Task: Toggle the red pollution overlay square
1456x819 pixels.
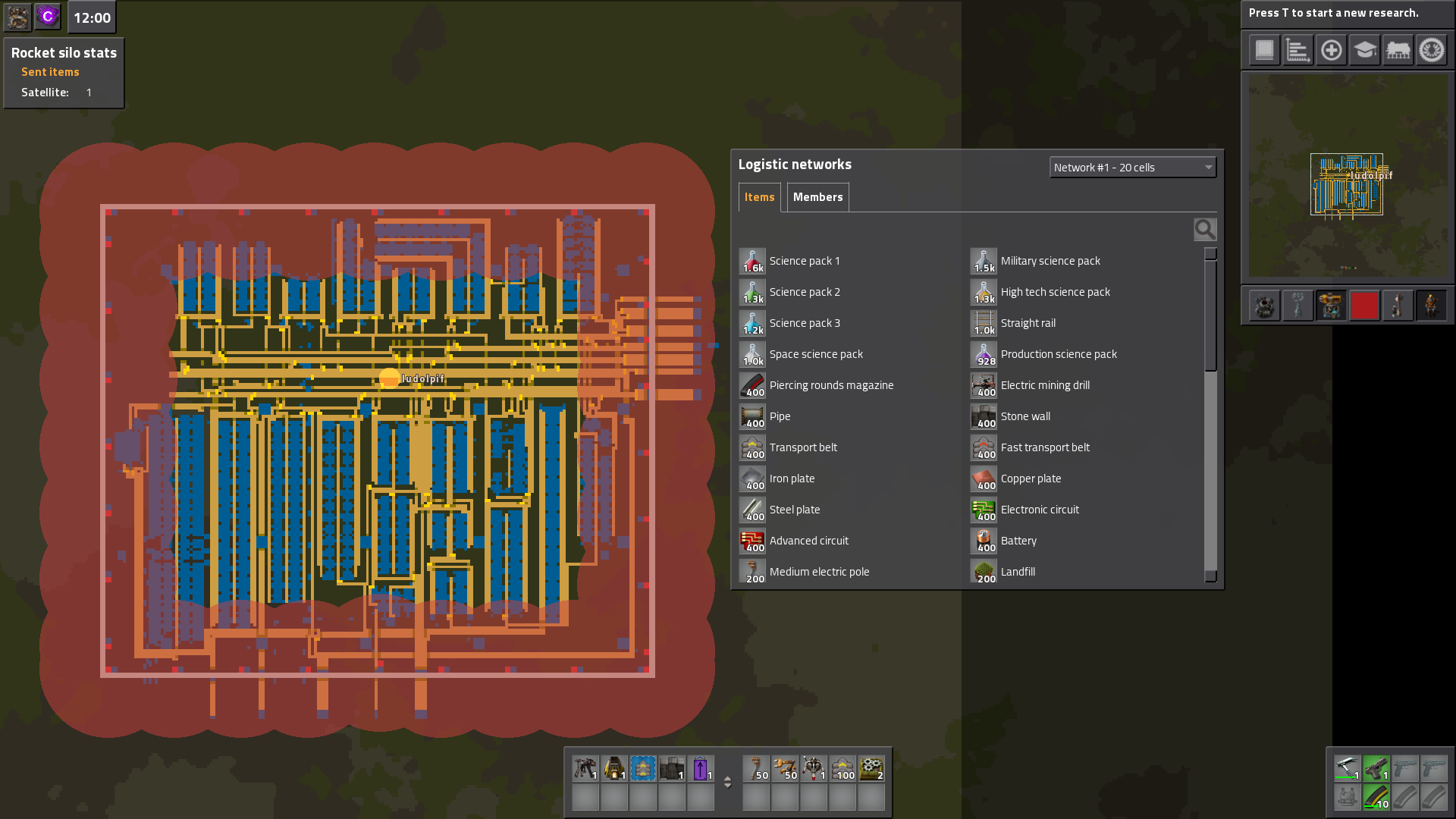Action: (1364, 306)
